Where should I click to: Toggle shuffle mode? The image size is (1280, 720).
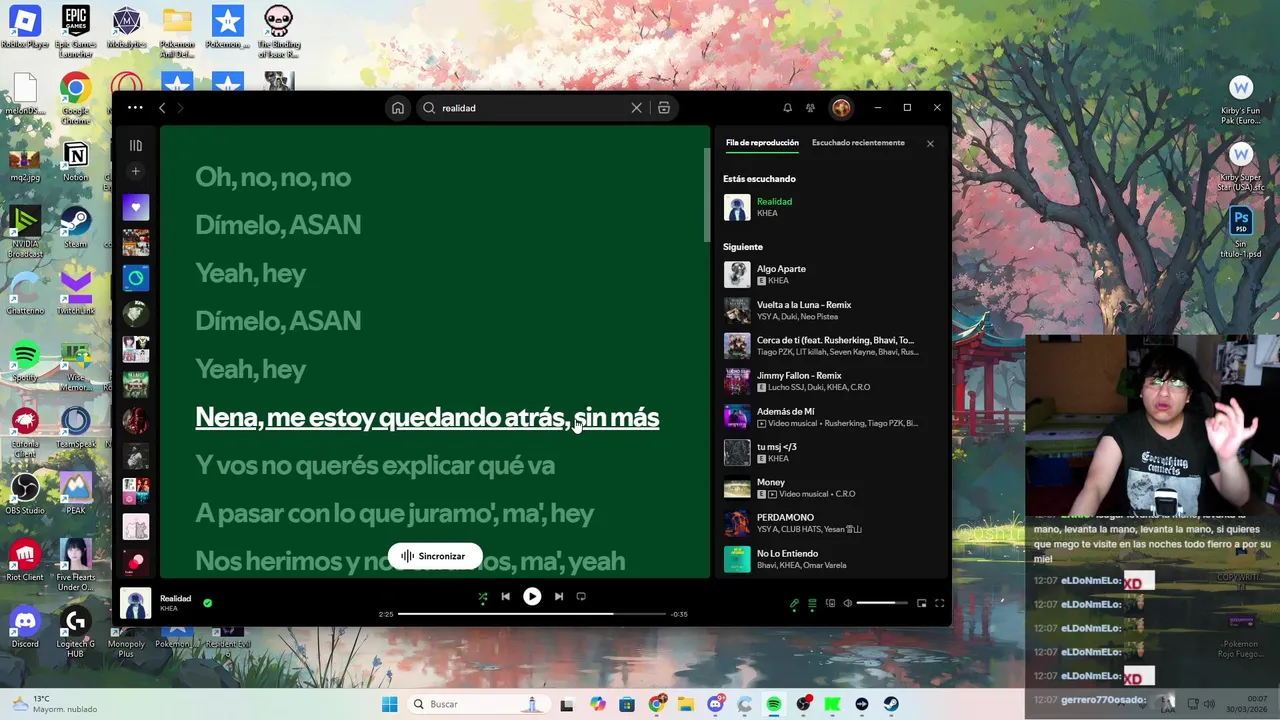(482, 597)
